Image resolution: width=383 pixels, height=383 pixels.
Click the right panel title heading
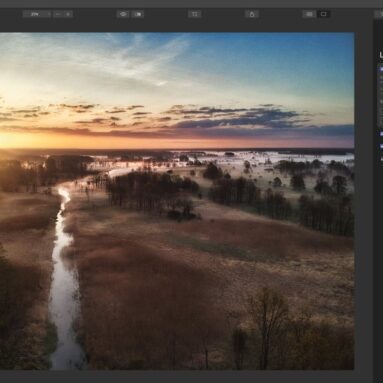(x=381, y=55)
